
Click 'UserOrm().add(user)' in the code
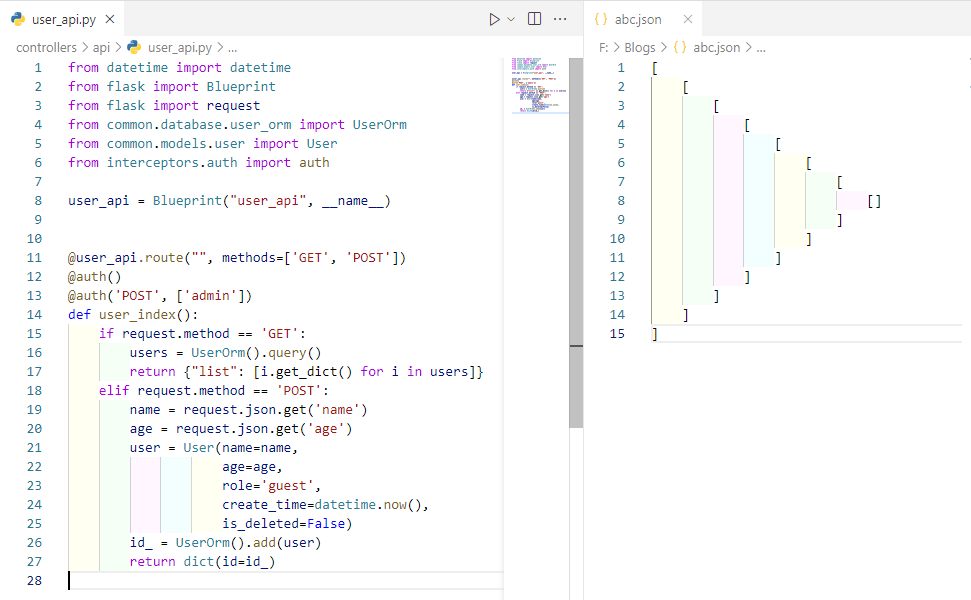point(248,542)
